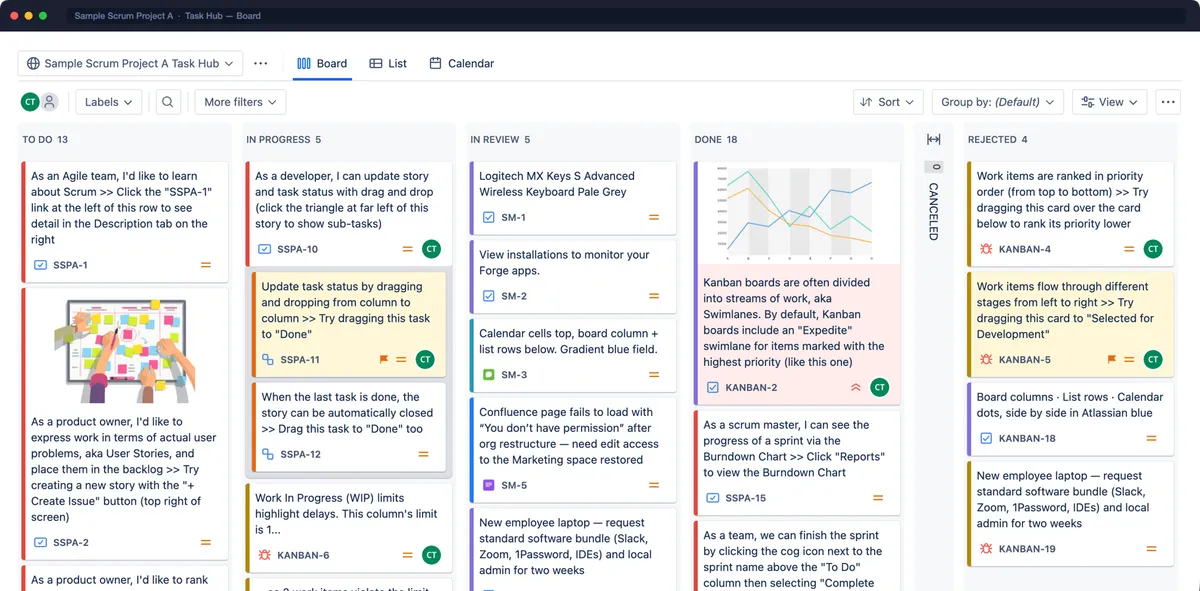Click the subtask icon on SSPA-11
Viewport: 1200px width, 591px height.
coord(267,359)
